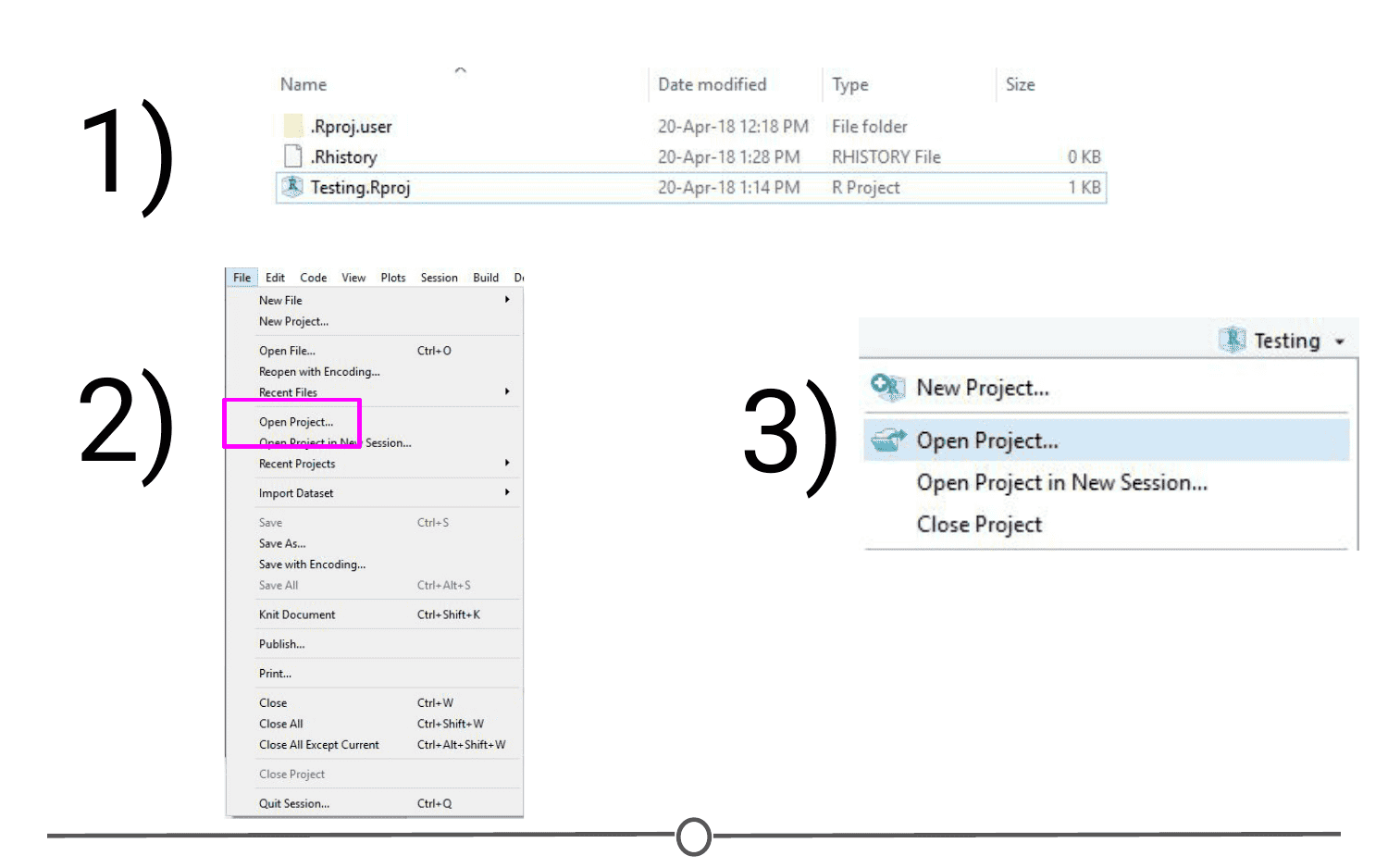Viewport: 1388px width, 868px height.
Task: Collapse sort arrow above Name column
Action: (461, 70)
